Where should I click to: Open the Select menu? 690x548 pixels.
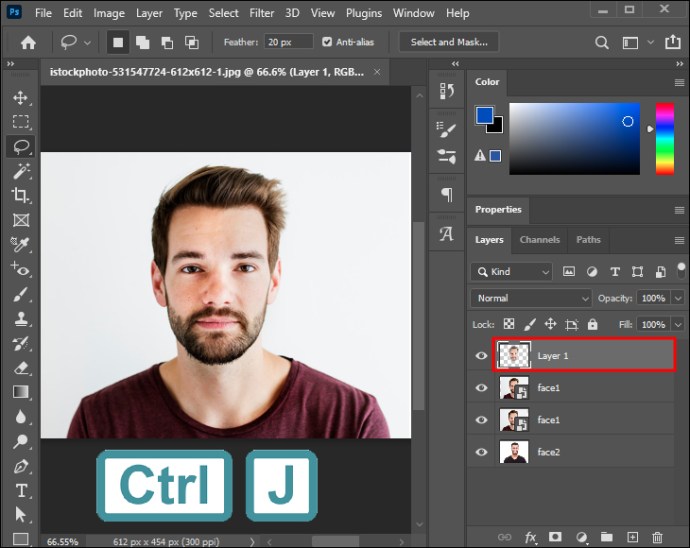pos(223,13)
